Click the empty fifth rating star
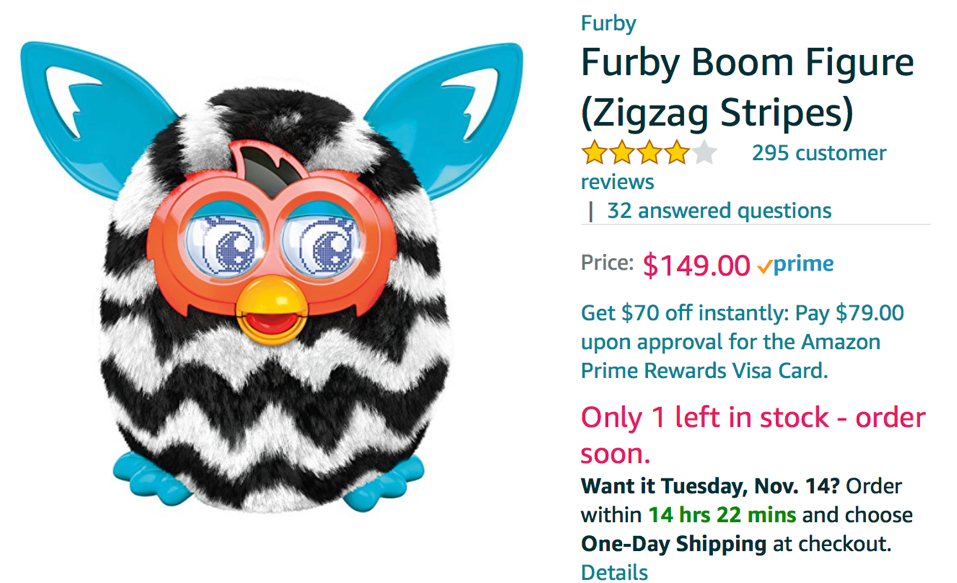This screenshot has width=957, height=583. pyautogui.click(x=704, y=153)
